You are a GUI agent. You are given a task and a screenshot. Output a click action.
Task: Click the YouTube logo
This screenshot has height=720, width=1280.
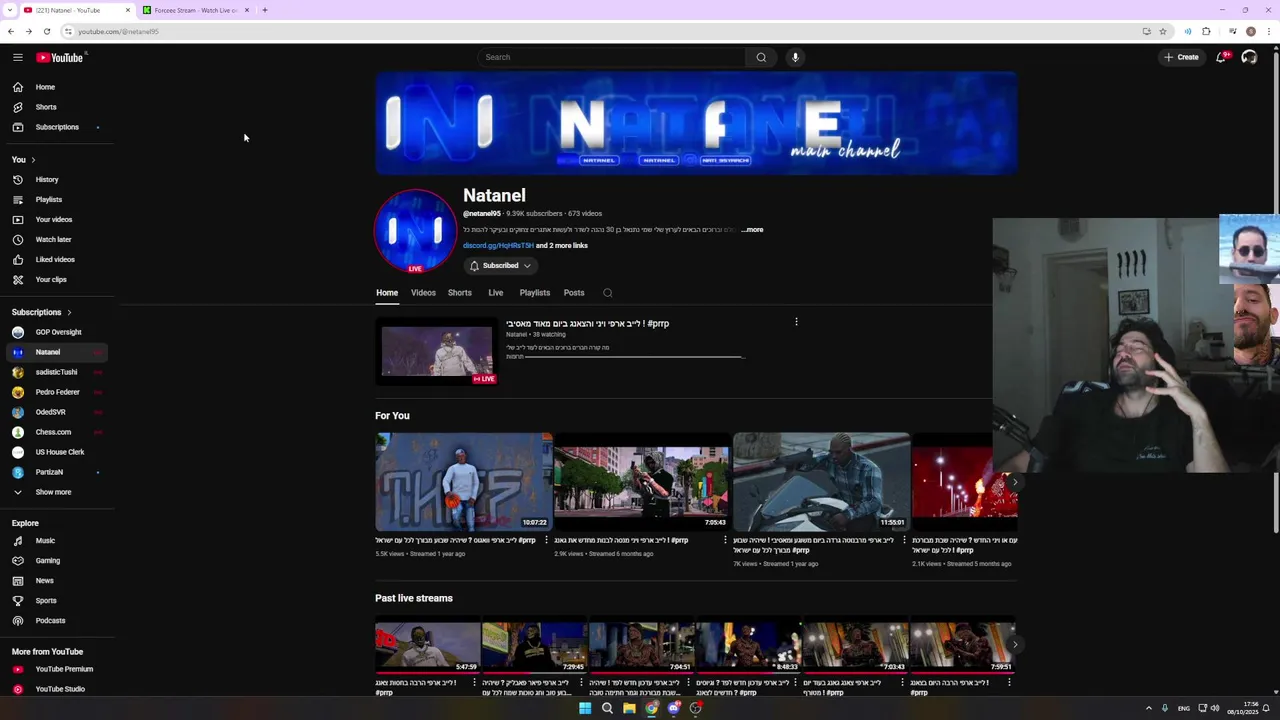[60, 57]
